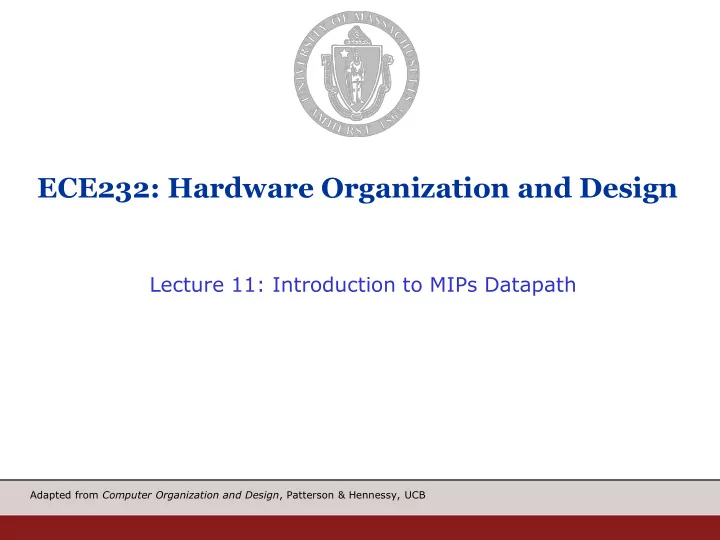Click the subtitle 'Lecture 11: Introduction to MIPs Datapath'
The width and height of the screenshot is (720, 540).
(363, 285)
